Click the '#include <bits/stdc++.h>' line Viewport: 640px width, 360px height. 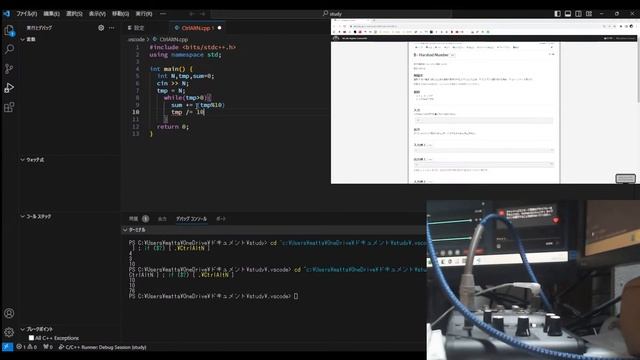(x=192, y=47)
